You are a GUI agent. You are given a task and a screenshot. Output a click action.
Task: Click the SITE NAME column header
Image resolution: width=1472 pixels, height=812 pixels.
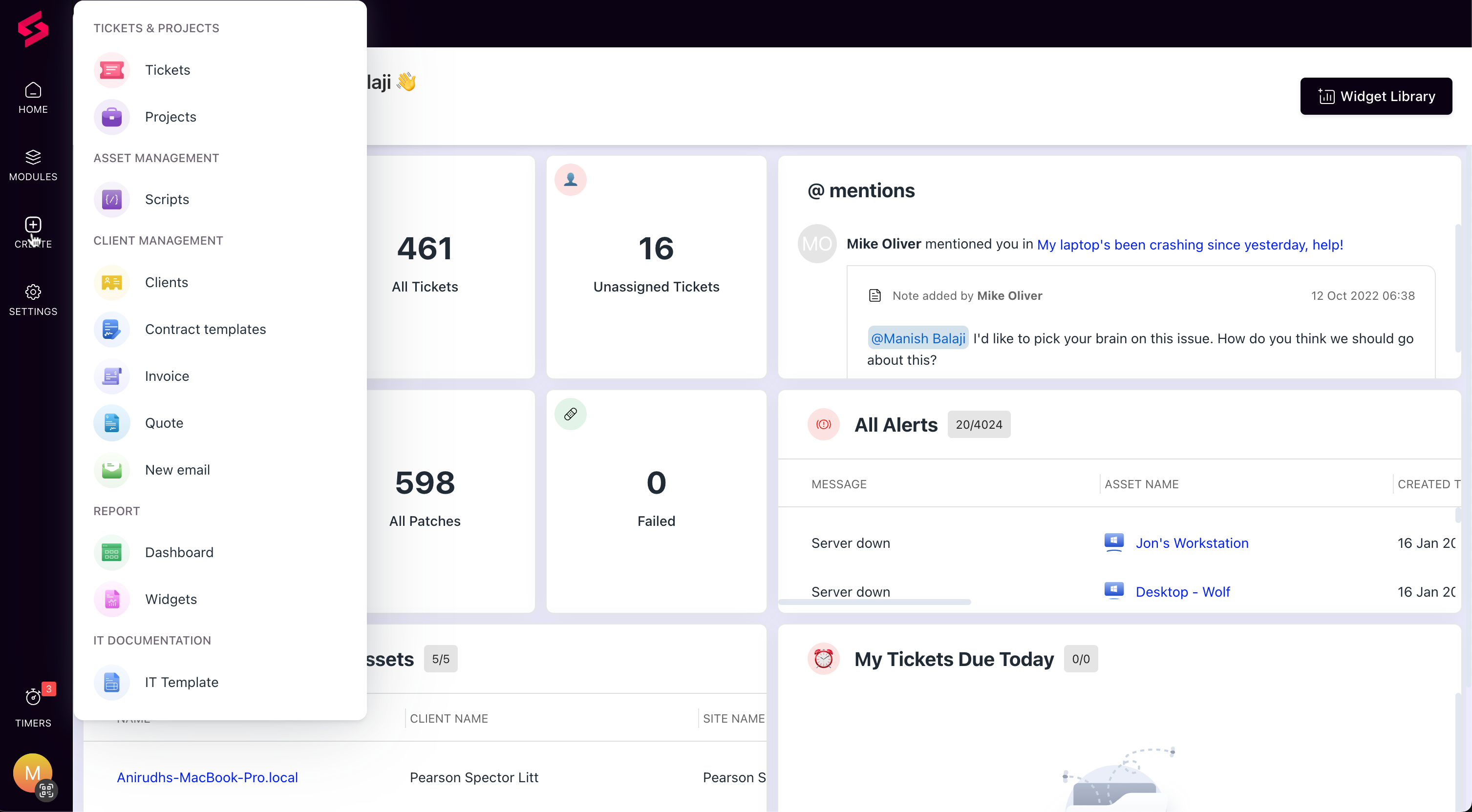tap(734, 718)
